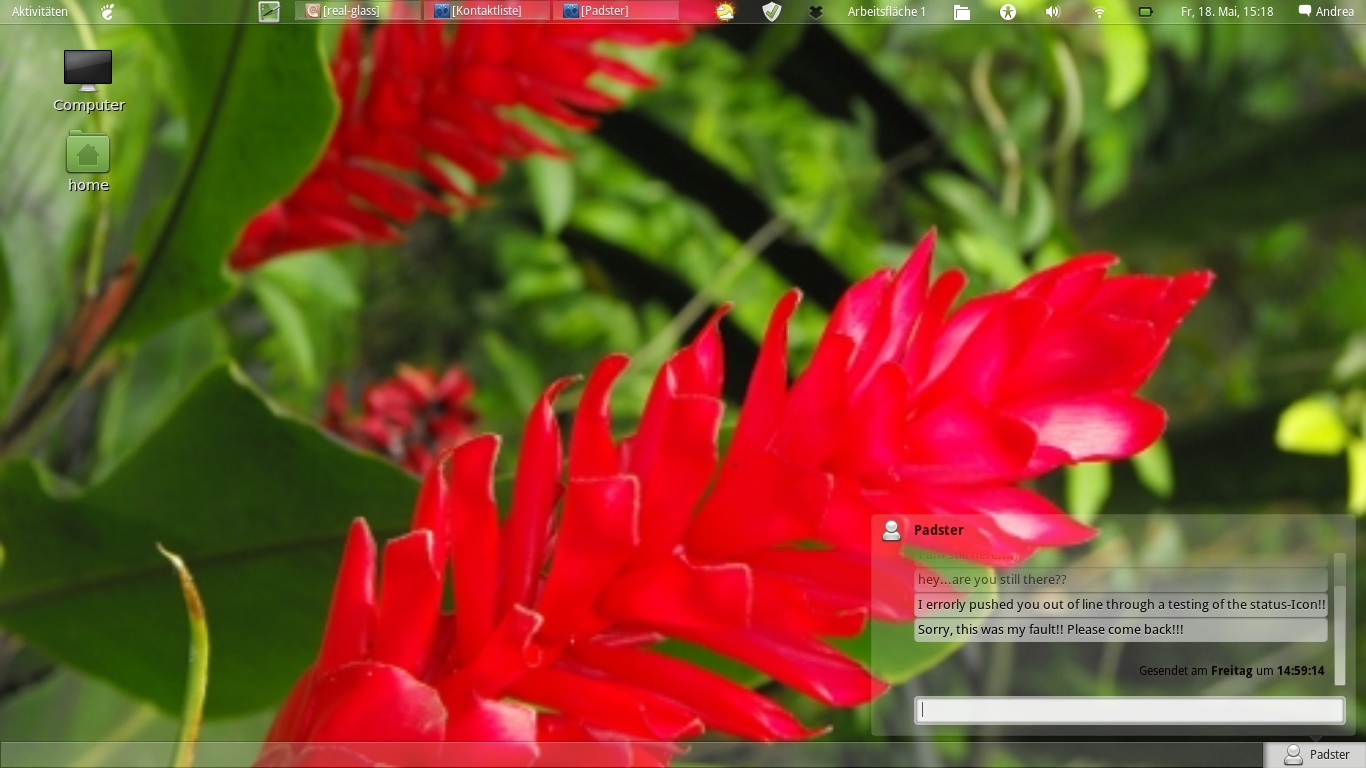
Task: Open the volume control icon
Action: [x=1052, y=12]
